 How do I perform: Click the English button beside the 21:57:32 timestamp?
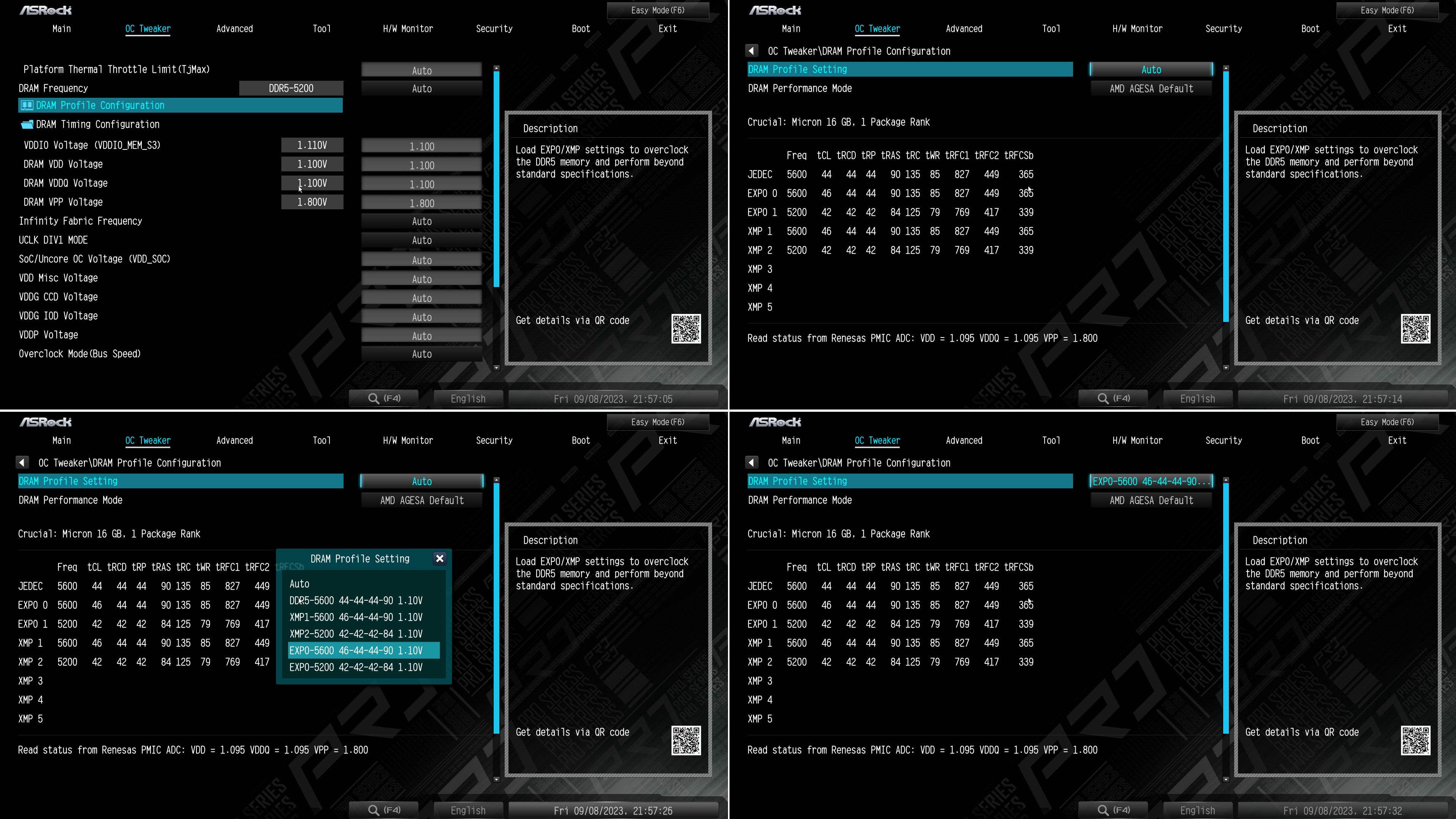pos(1197,810)
